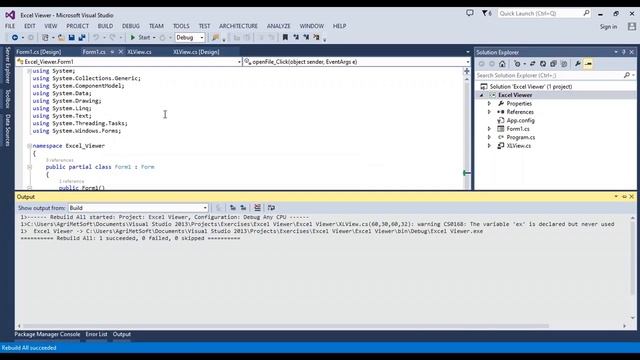The width and height of the screenshot is (640, 360).
Task: Close the Form1.cs editor tab
Action: [120, 52]
